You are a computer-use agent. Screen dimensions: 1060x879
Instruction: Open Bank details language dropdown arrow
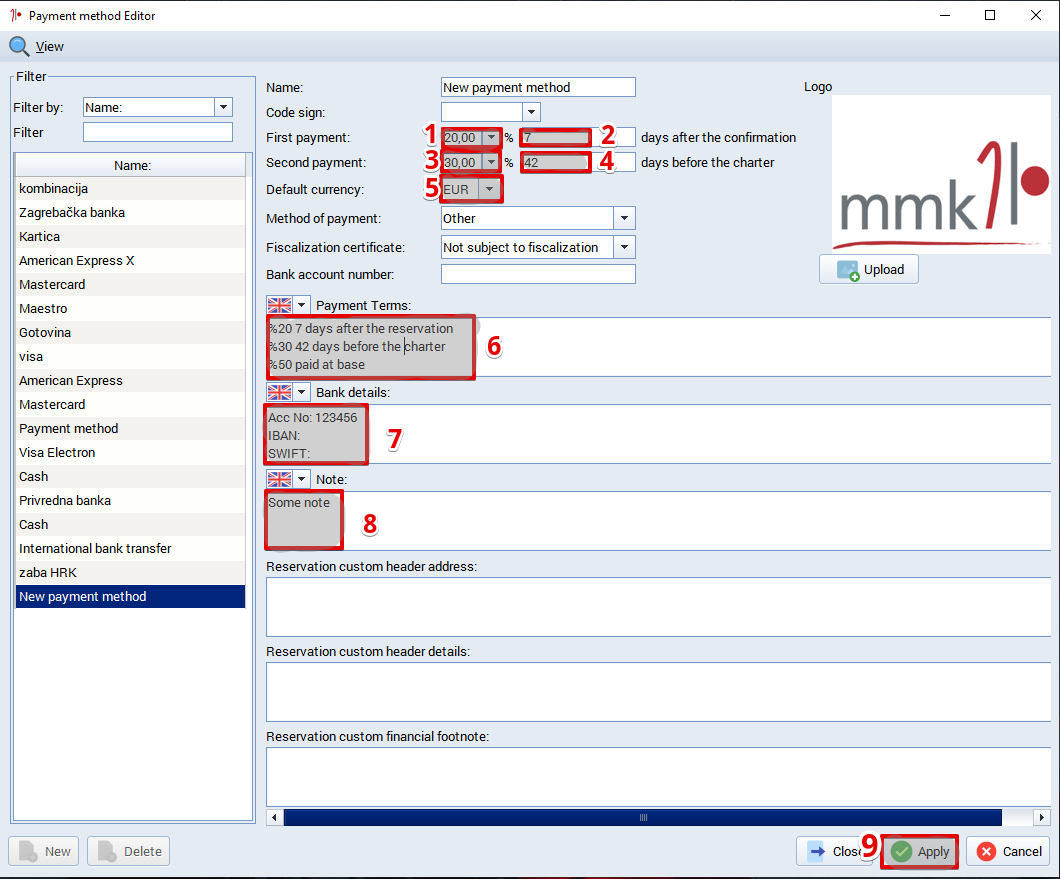pyautogui.click(x=302, y=392)
